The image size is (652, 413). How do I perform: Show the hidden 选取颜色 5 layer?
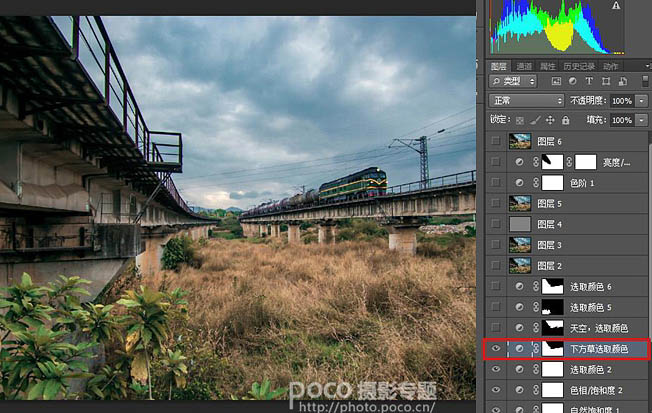click(496, 307)
